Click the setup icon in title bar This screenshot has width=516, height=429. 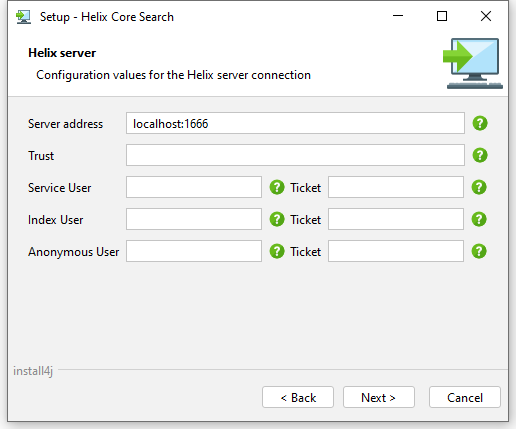coord(23,17)
